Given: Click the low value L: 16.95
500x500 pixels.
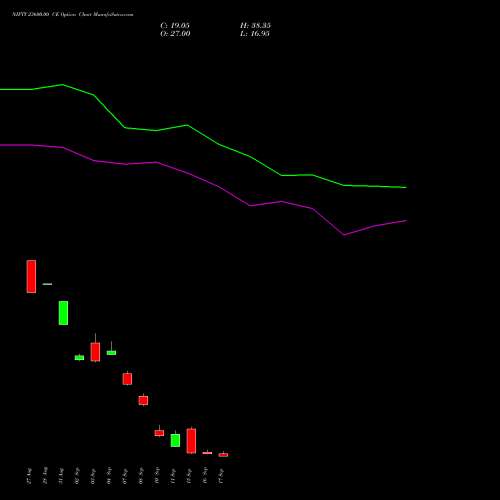Looking at the screenshot, I should click(x=255, y=33).
